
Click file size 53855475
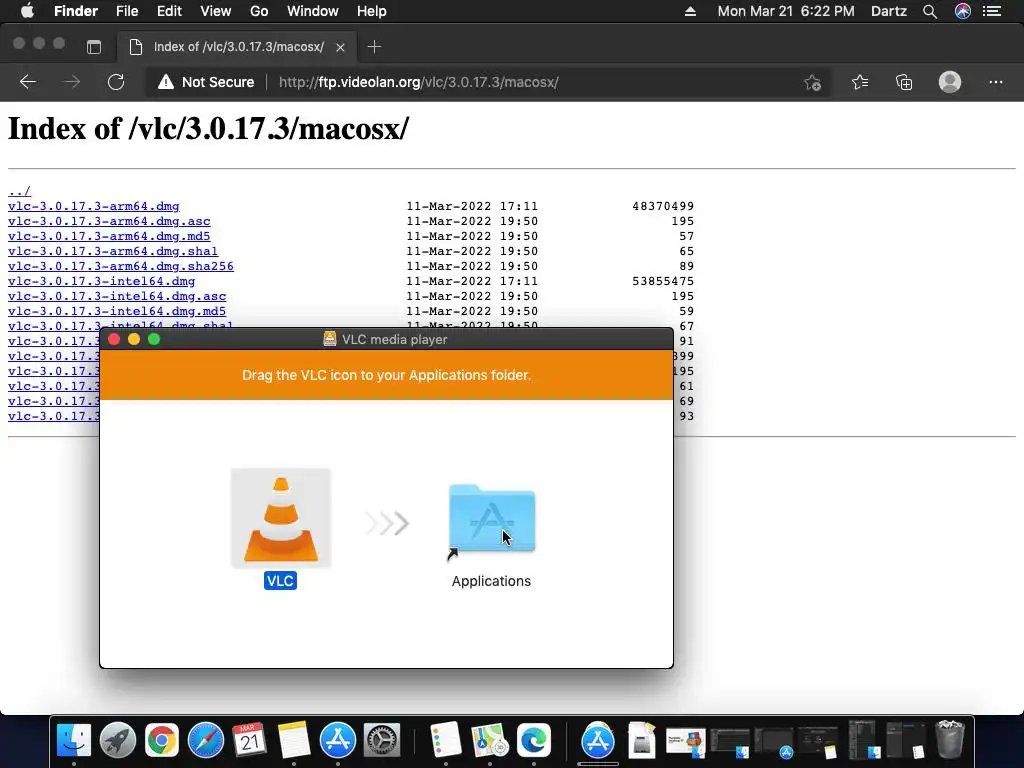[663, 281]
